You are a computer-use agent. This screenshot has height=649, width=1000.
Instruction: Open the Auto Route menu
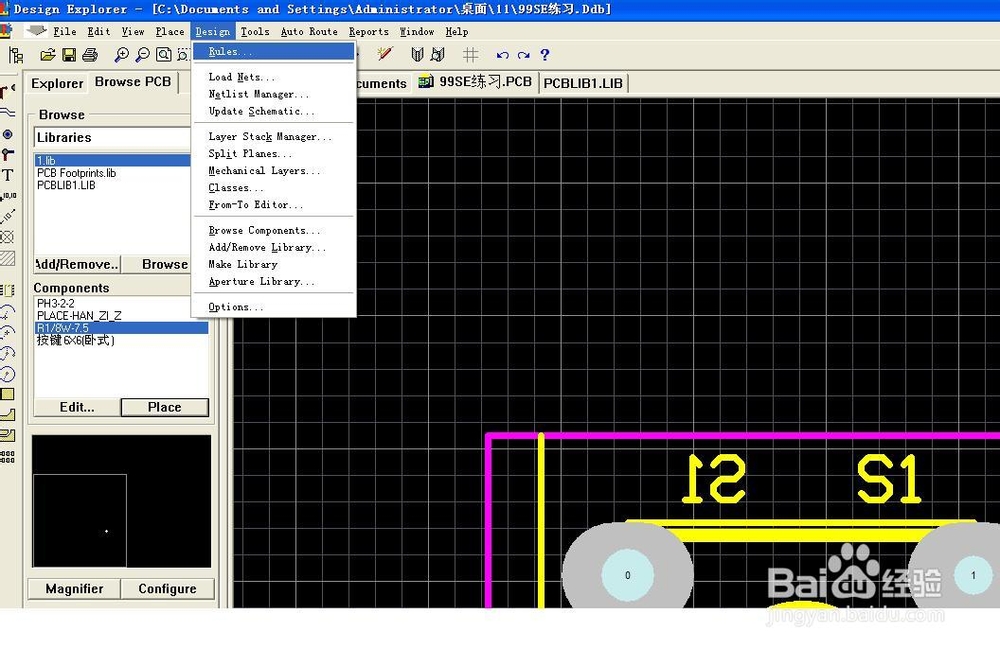tap(309, 31)
